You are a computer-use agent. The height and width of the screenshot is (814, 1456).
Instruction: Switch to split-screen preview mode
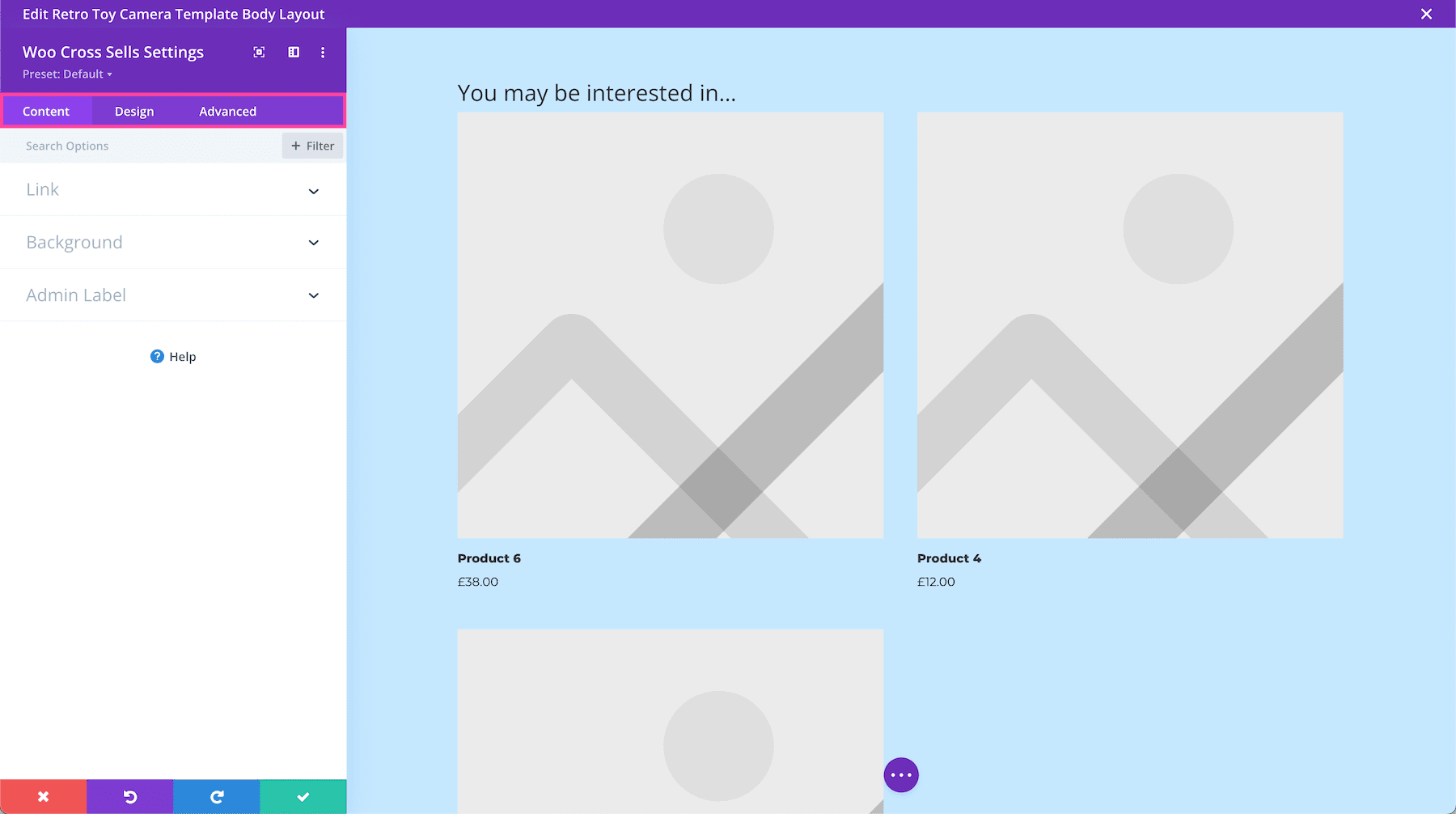pyautogui.click(x=293, y=52)
